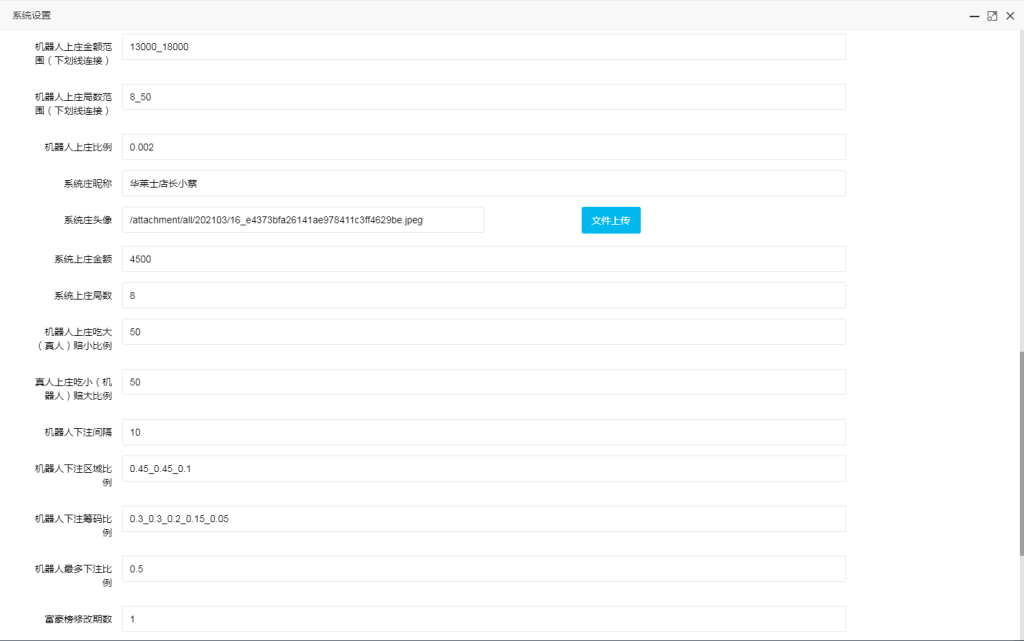This screenshot has width=1024, height=641.
Task: Focus the 富豪榜修改期数 input box
Action: (x=483, y=619)
